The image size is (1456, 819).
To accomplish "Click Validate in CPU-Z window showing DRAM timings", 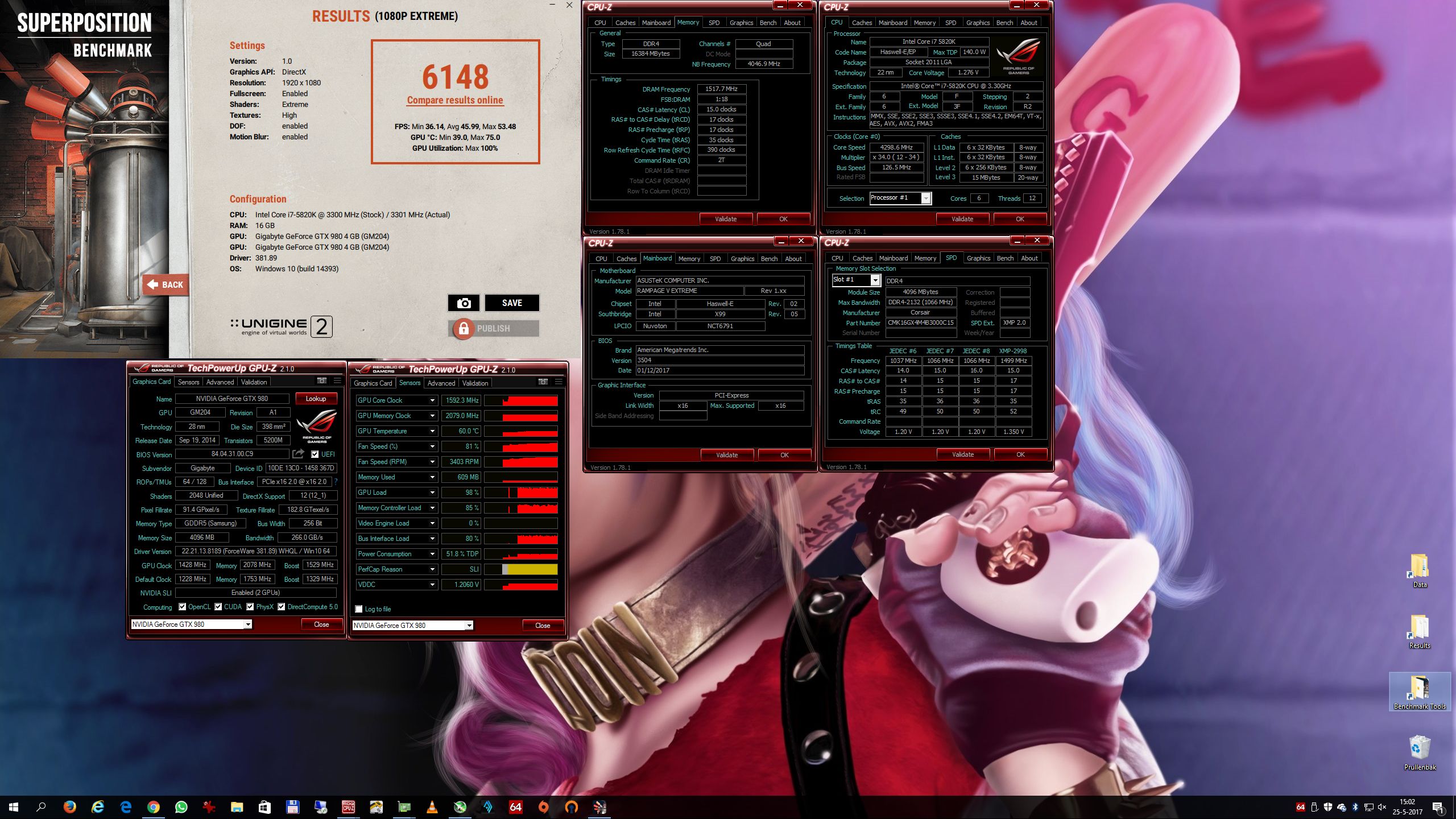I will tap(726, 219).
